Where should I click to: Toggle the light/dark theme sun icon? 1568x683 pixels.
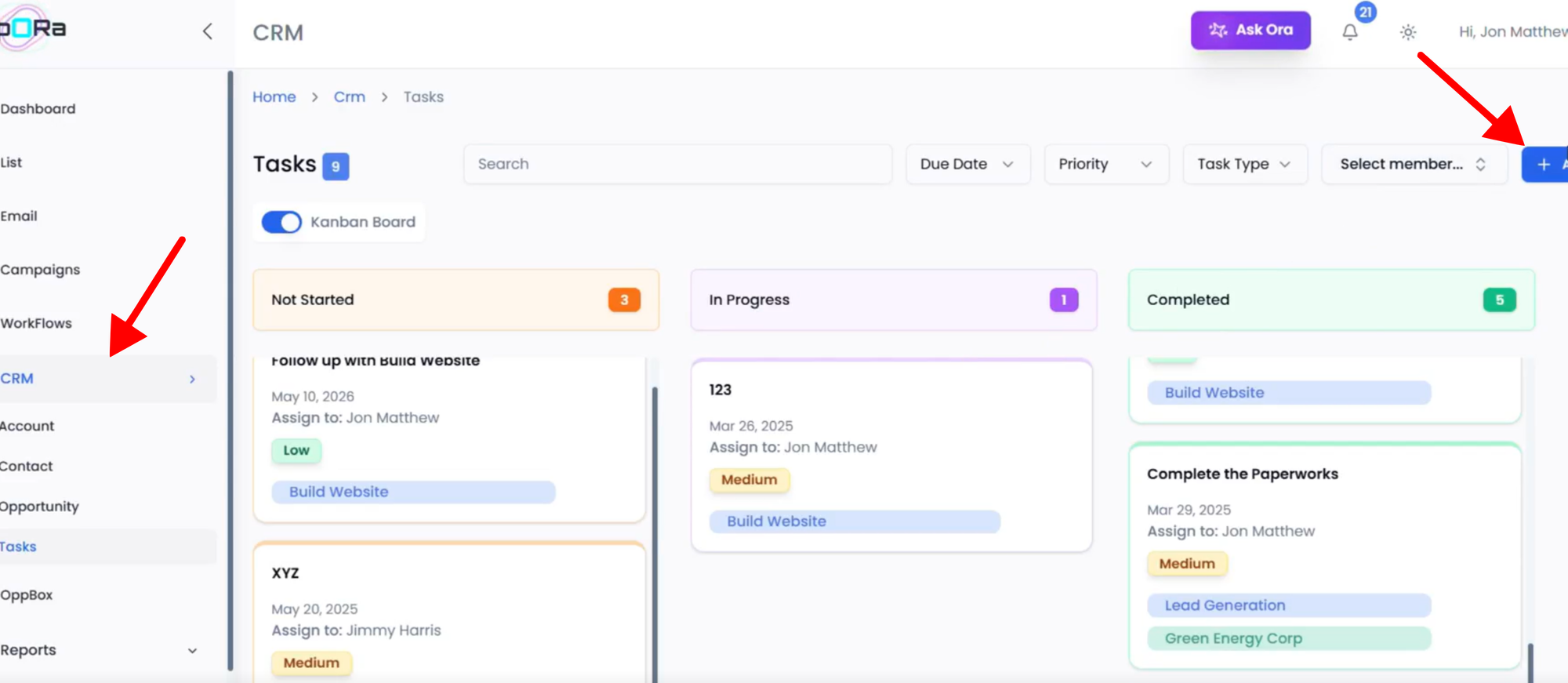point(1408,32)
